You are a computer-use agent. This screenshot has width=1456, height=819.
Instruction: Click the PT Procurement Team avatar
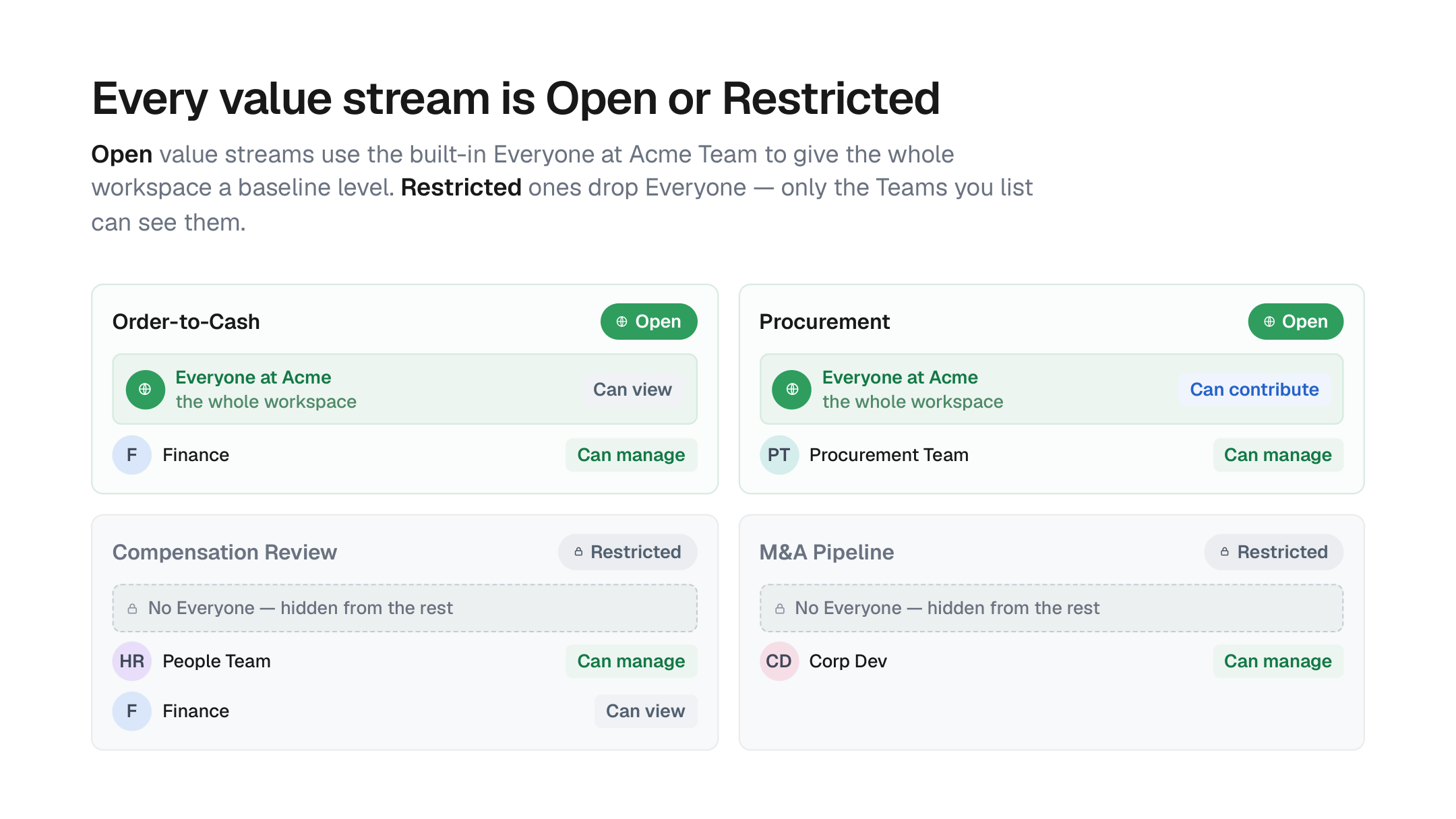click(779, 455)
